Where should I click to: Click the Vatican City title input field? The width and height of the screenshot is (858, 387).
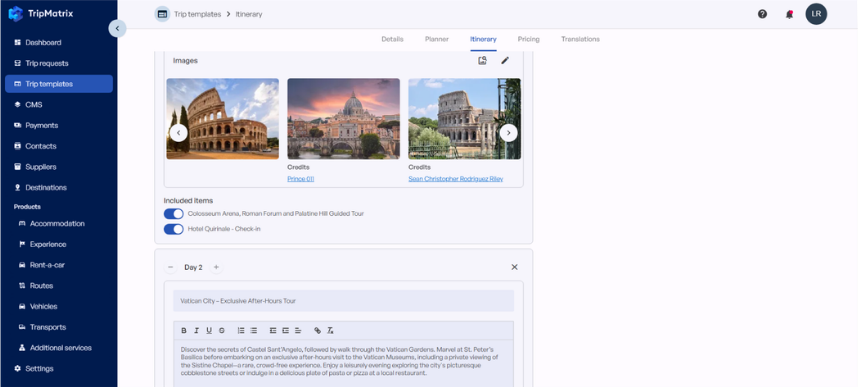click(x=344, y=301)
